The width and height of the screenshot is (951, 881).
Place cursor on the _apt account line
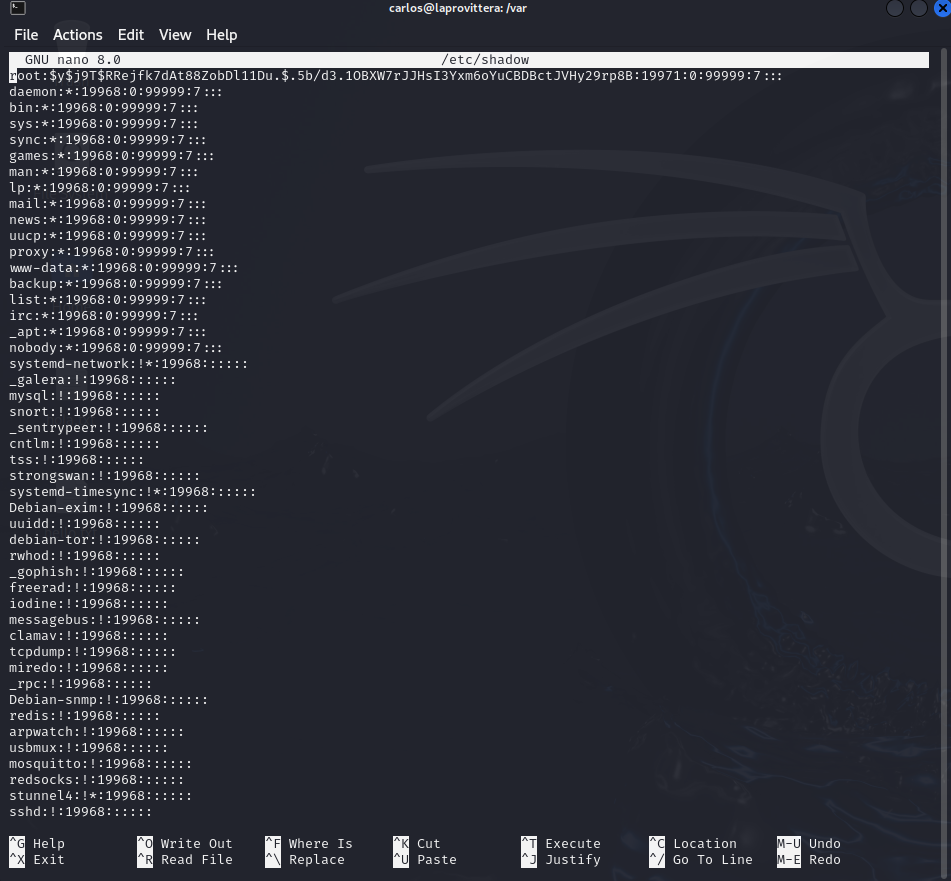click(107, 332)
